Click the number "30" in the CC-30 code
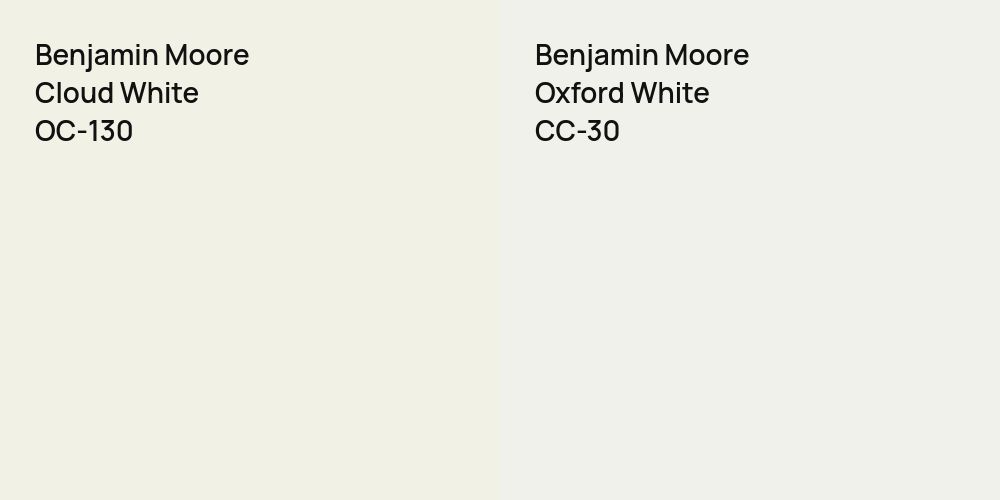Viewport: 1000px width, 500px height. [x=601, y=131]
